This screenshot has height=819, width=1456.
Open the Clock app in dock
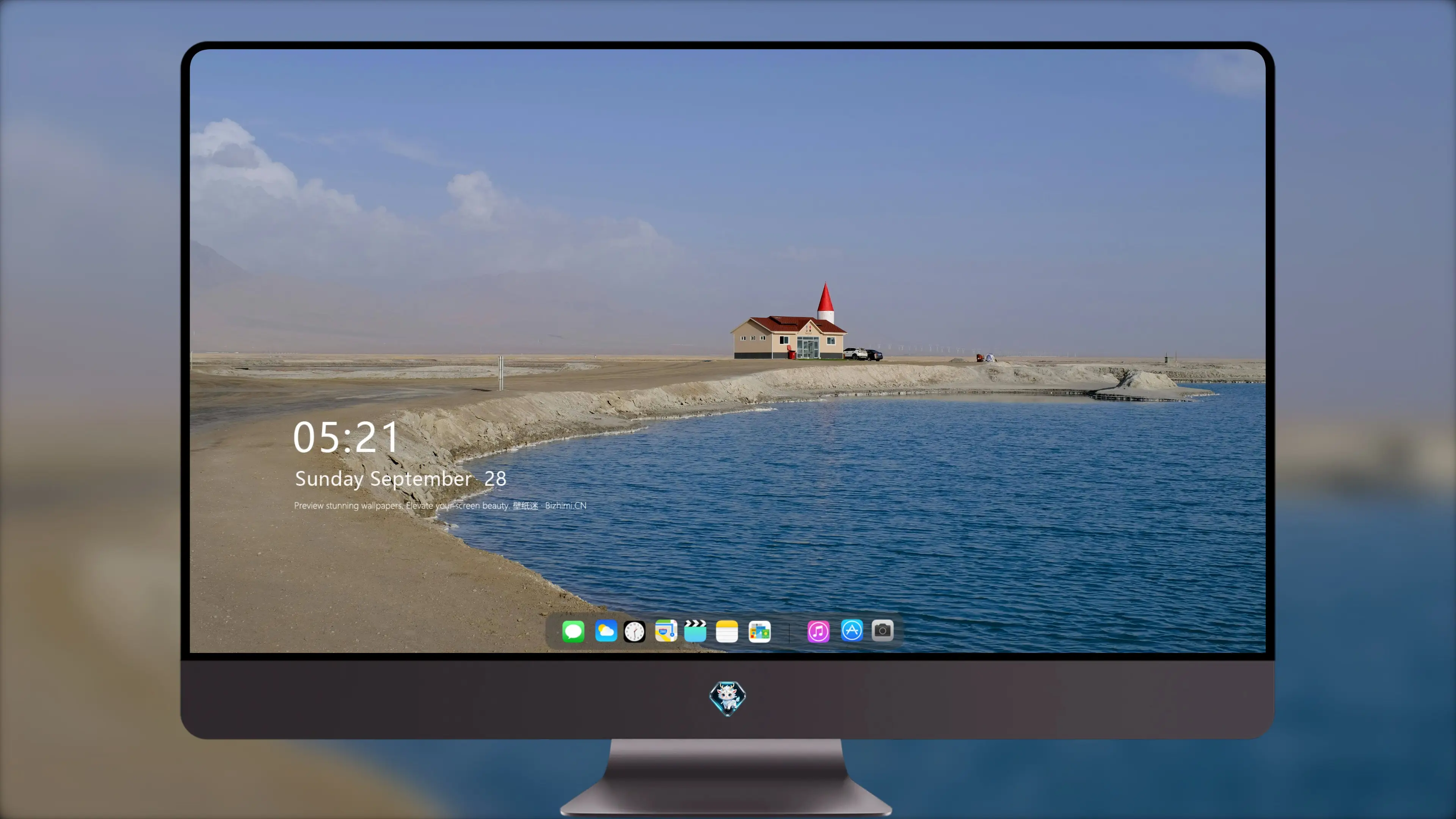(634, 631)
